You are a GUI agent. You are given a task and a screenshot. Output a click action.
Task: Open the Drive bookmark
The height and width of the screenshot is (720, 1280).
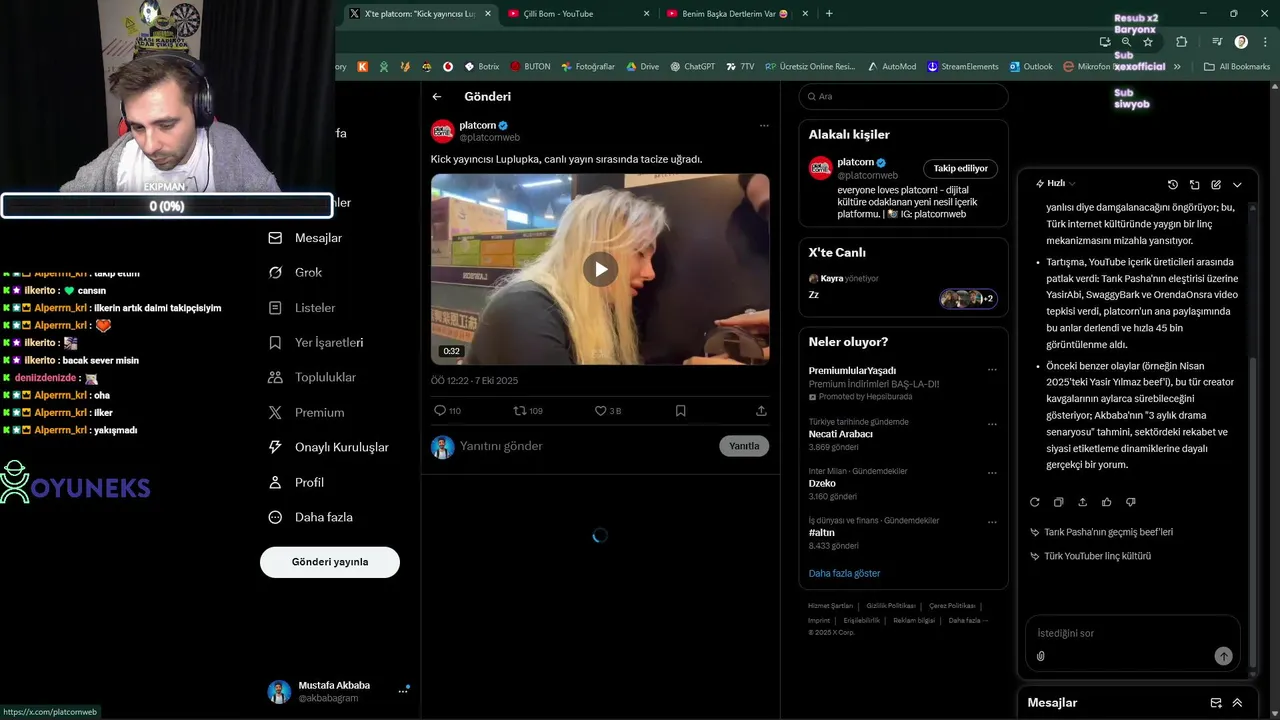(643, 67)
